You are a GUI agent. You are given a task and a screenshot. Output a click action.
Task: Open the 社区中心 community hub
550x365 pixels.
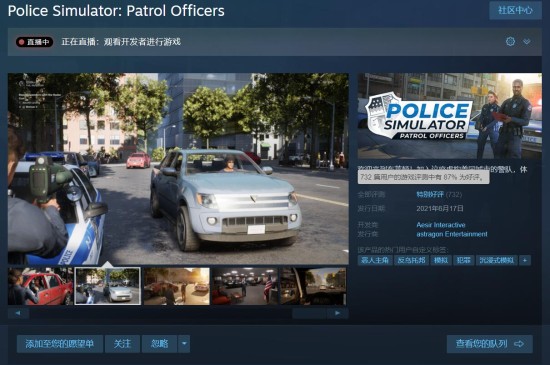click(x=515, y=10)
